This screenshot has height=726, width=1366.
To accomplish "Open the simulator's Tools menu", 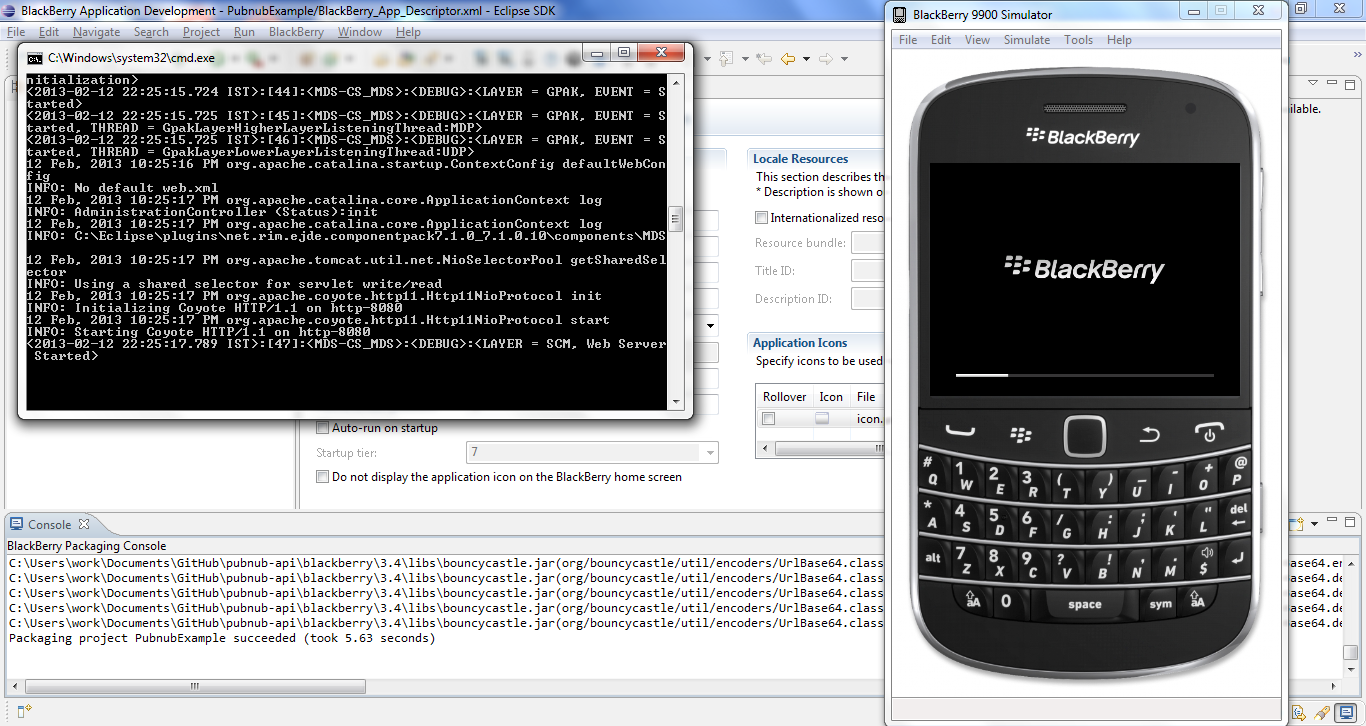I will pyautogui.click(x=1078, y=40).
